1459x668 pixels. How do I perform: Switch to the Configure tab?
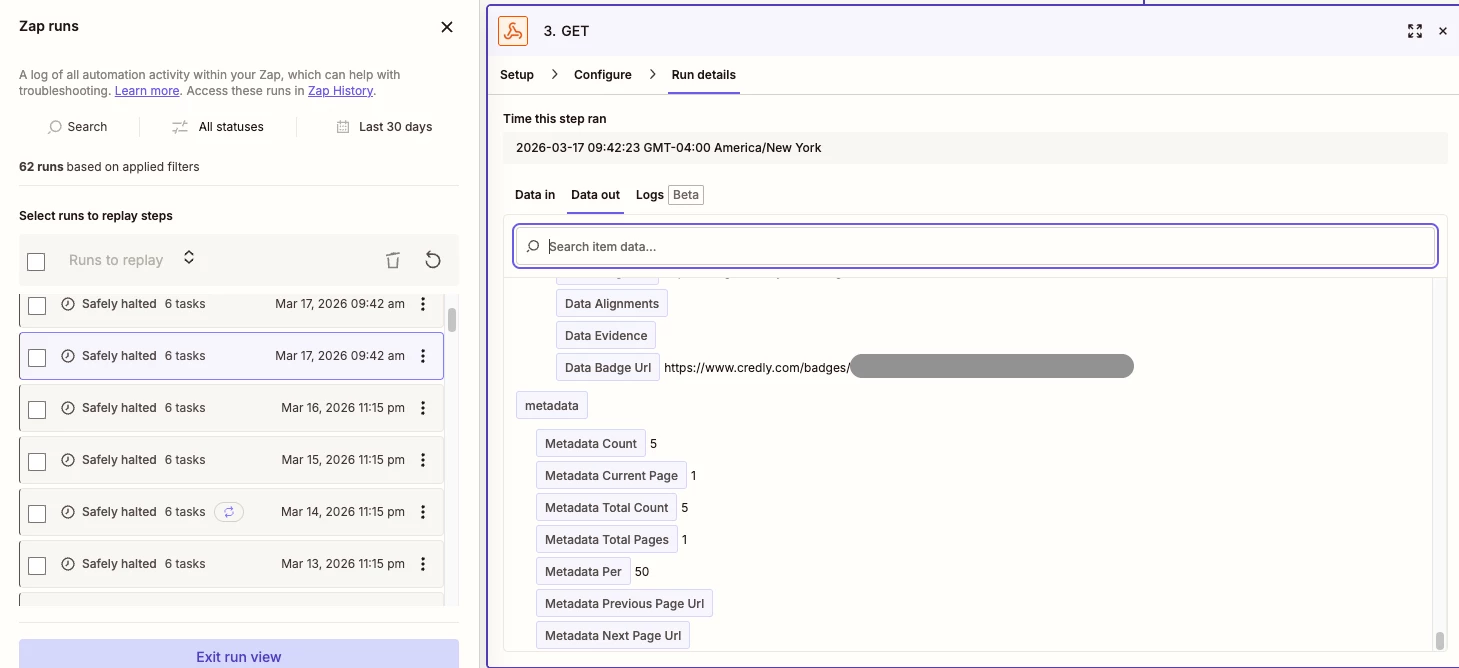(603, 75)
